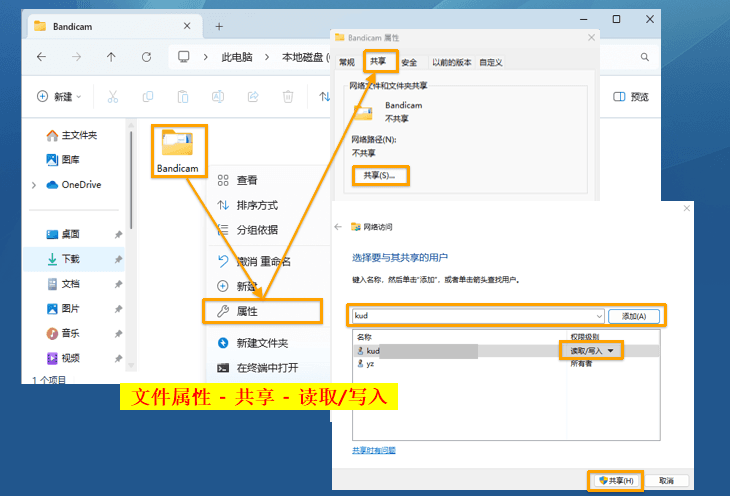Click 此电脑 in the address path
730x496 pixels.
click(237, 57)
